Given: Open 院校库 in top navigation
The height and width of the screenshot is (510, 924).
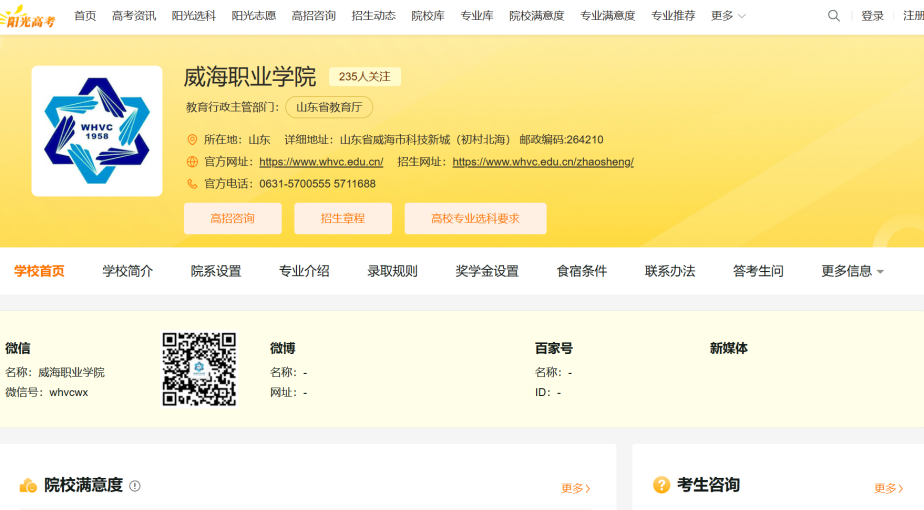Looking at the screenshot, I should click(x=428, y=16).
